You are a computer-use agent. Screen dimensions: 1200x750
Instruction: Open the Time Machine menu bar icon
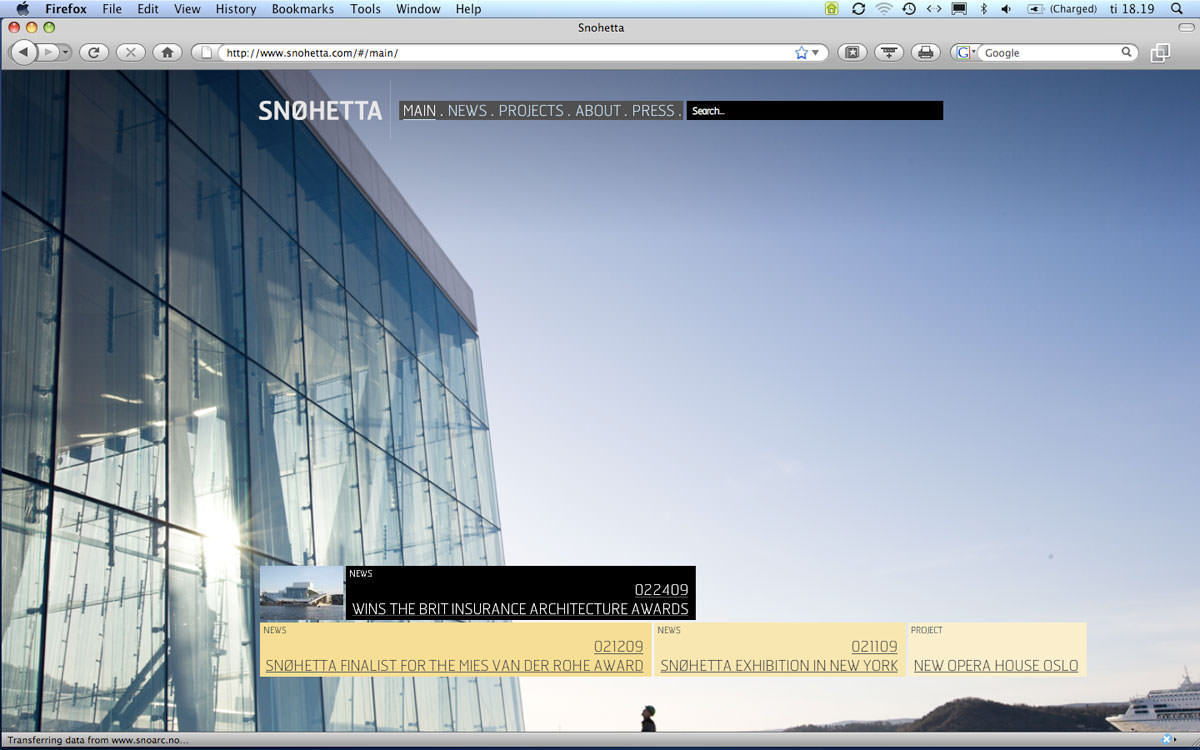[908, 9]
